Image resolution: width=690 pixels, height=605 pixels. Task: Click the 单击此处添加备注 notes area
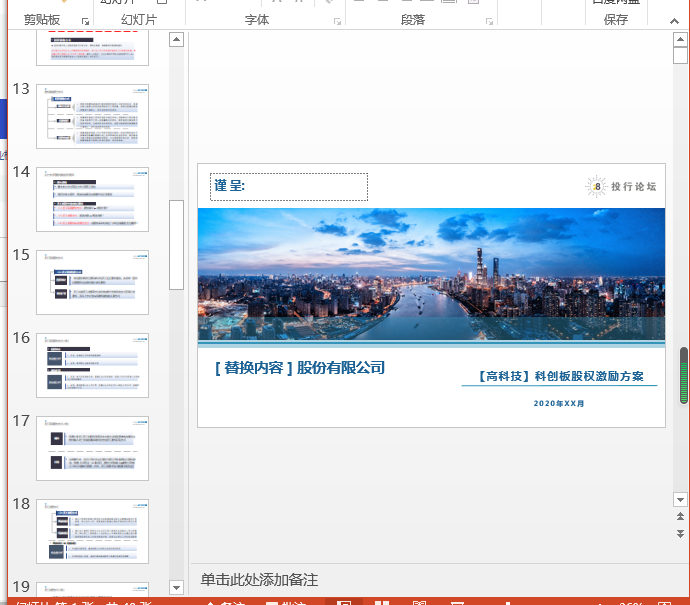pyautogui.click(x=259, y=579)
